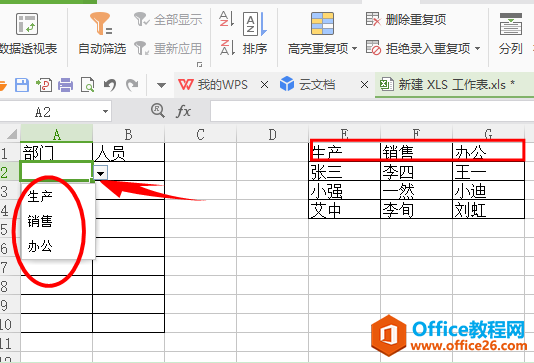Open the cell A2 validation dropdown arrow
534x363 pixels.
[100, 173]
